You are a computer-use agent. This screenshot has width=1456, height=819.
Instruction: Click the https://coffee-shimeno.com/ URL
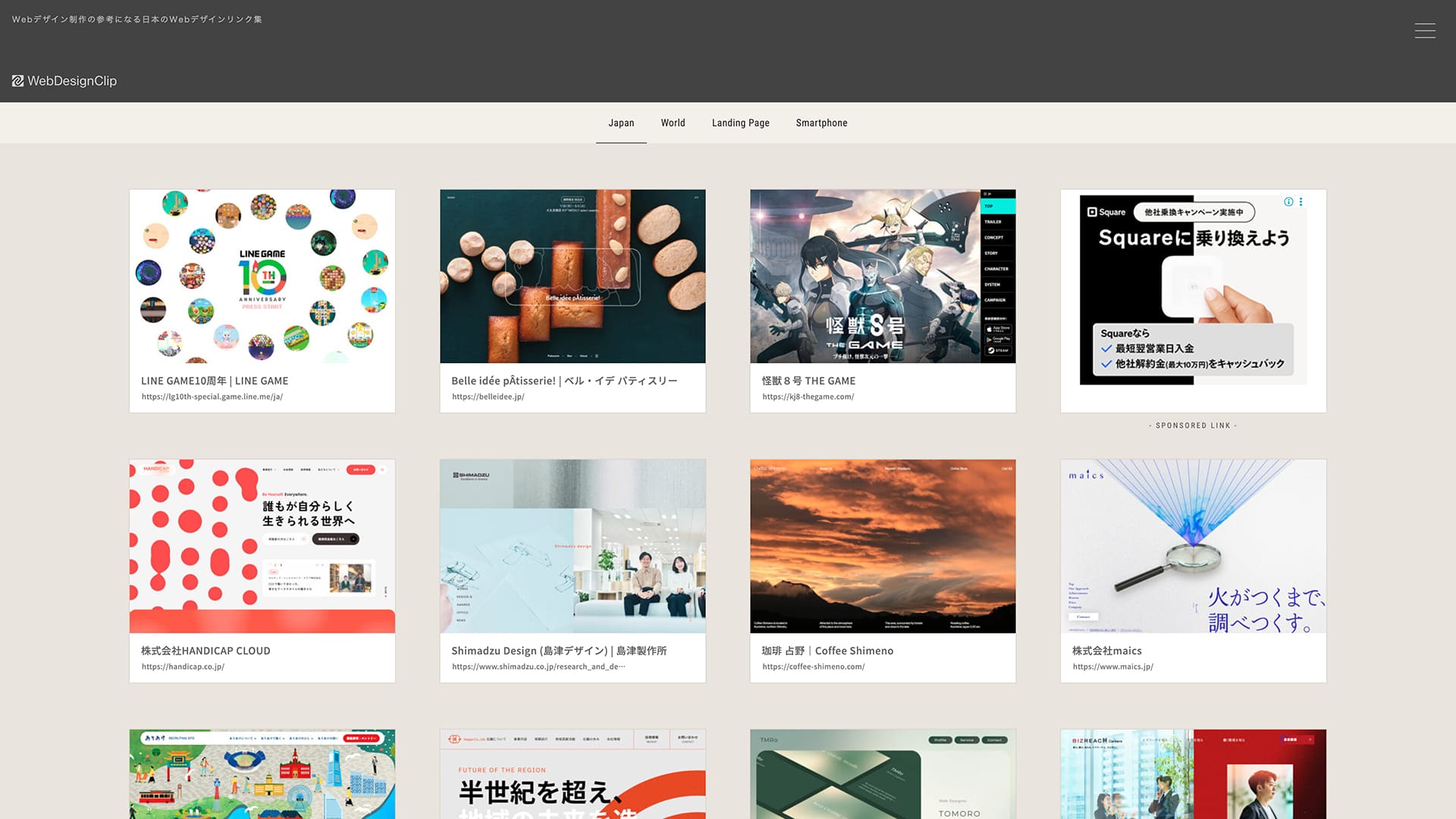814,667
